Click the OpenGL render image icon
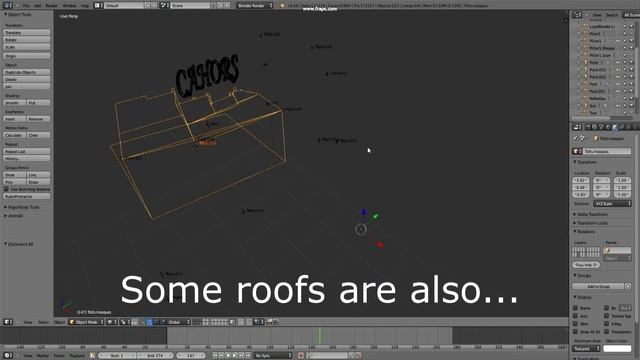This screenshot has width=640, height=360. pos(270,322)
